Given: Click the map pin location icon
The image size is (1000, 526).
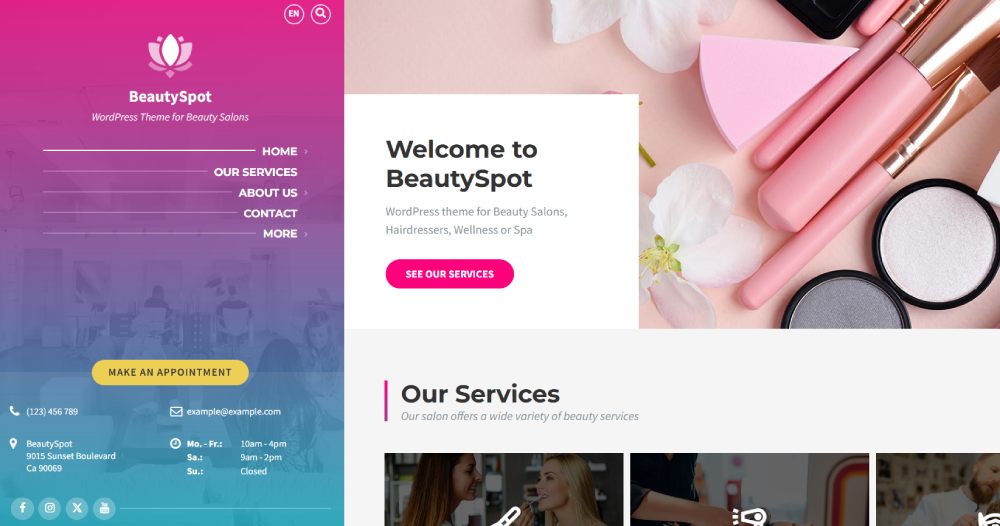Looking at the screenshot, I should pos(13,443).
